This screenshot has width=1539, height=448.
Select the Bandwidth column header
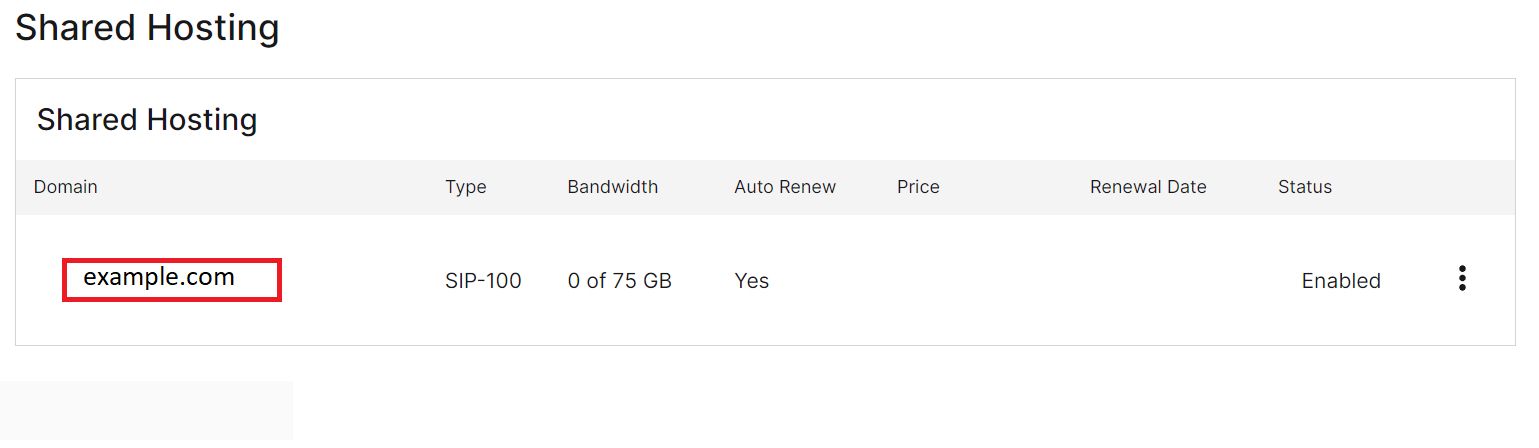(612, 187)
